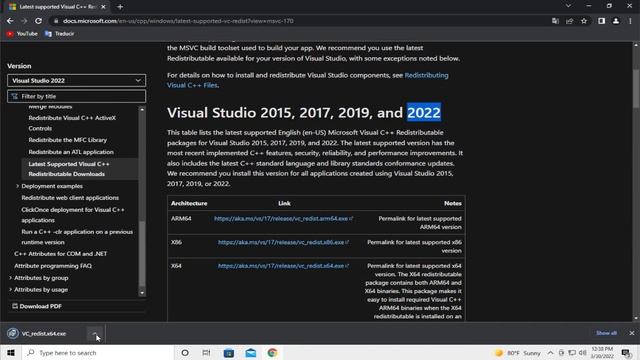This screenshot has height=360, width=640.
Task: Open taskbar clock and date
Action: [x=602, y=353]
